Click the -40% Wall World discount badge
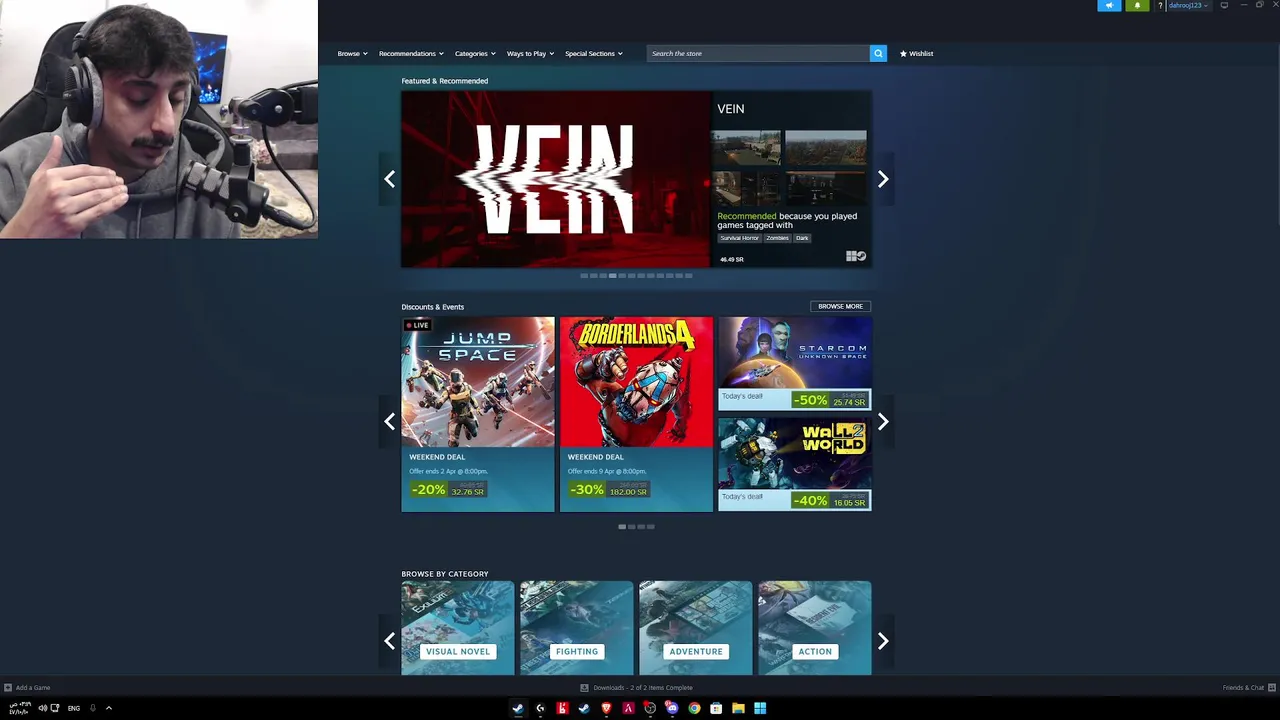Image resolution: width=1280 pixels, height=720 pixels. click(810, 500)
